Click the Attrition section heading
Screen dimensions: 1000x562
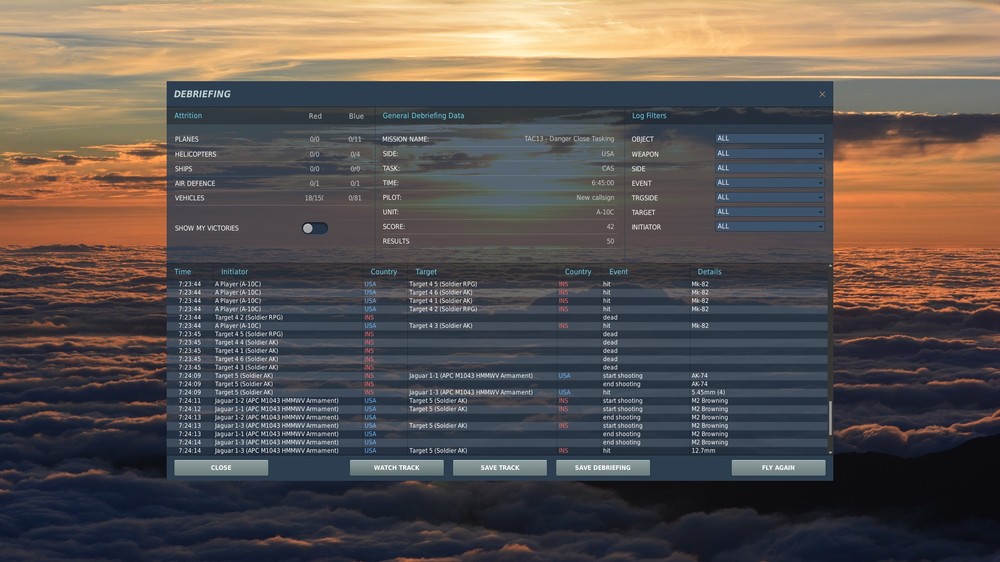coord(188,115)
